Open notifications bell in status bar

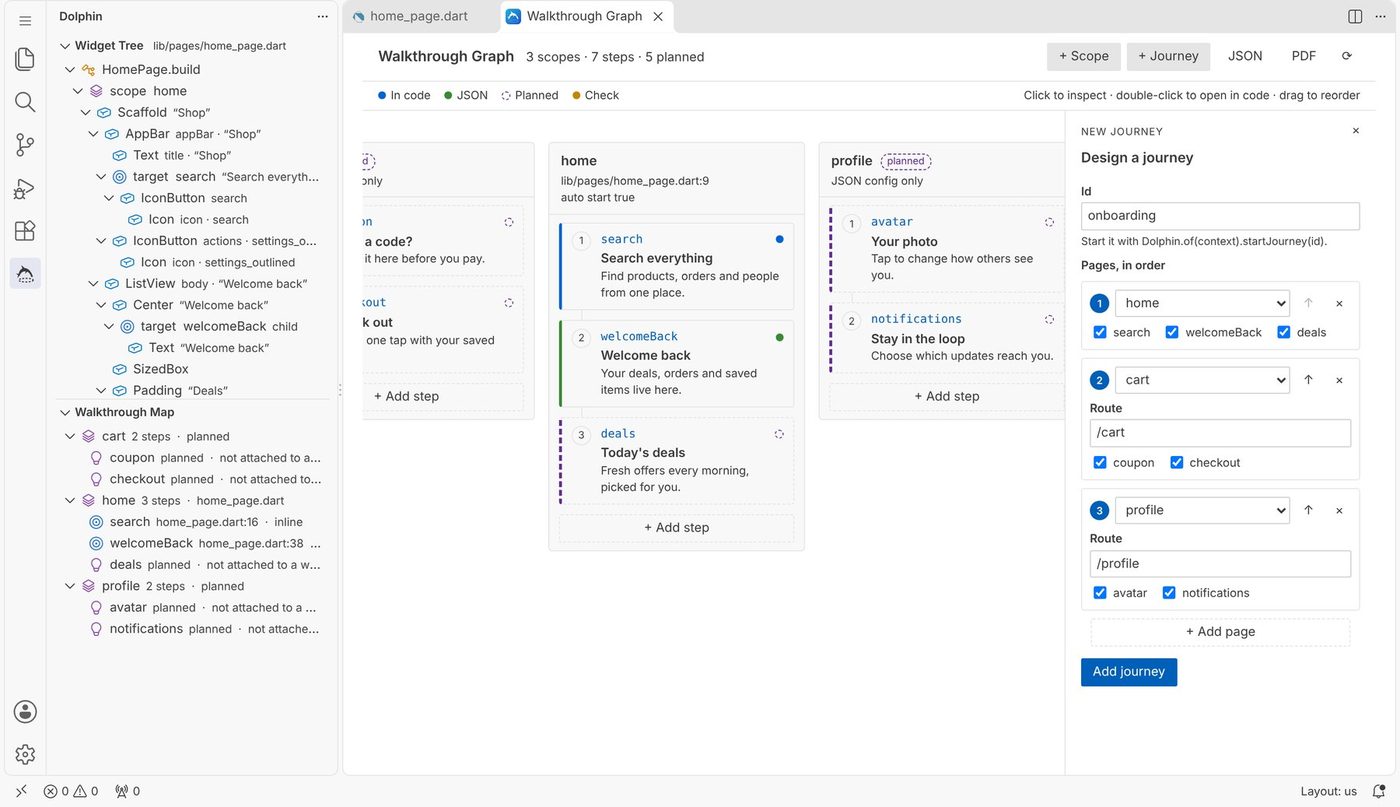point(1379,791)
